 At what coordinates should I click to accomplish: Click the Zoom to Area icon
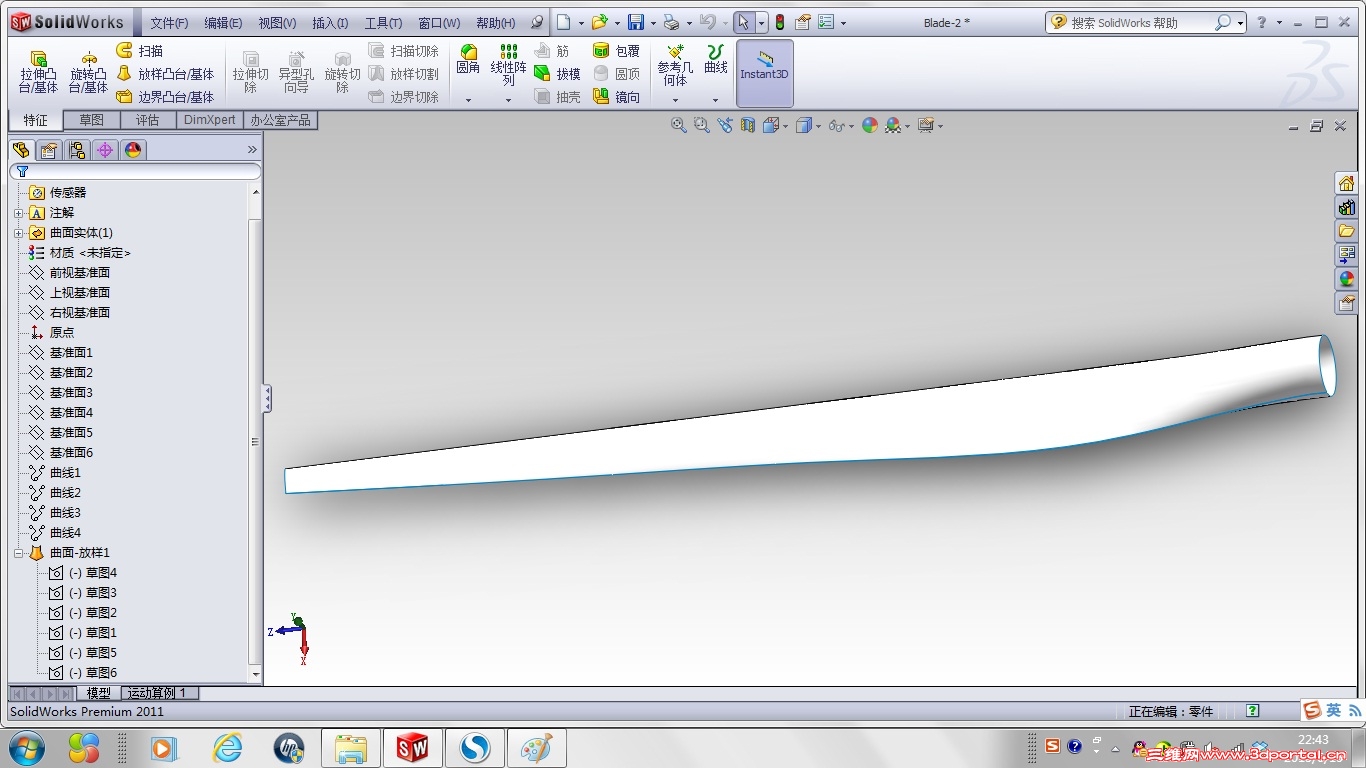[702, 125]
